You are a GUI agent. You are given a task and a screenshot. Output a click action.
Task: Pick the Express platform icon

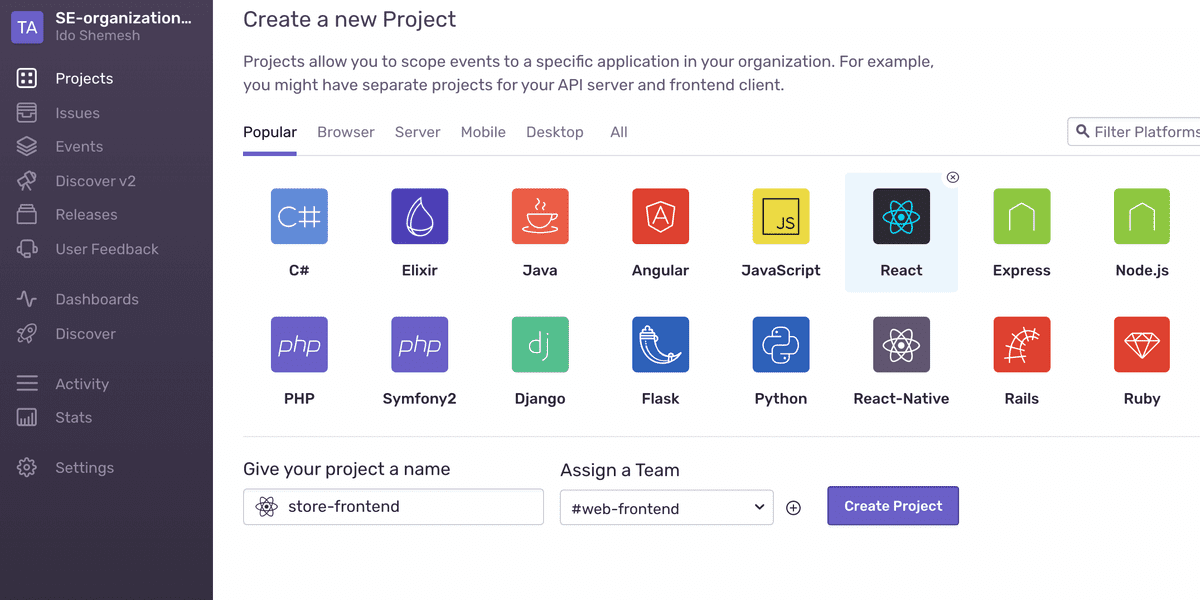1022,216
